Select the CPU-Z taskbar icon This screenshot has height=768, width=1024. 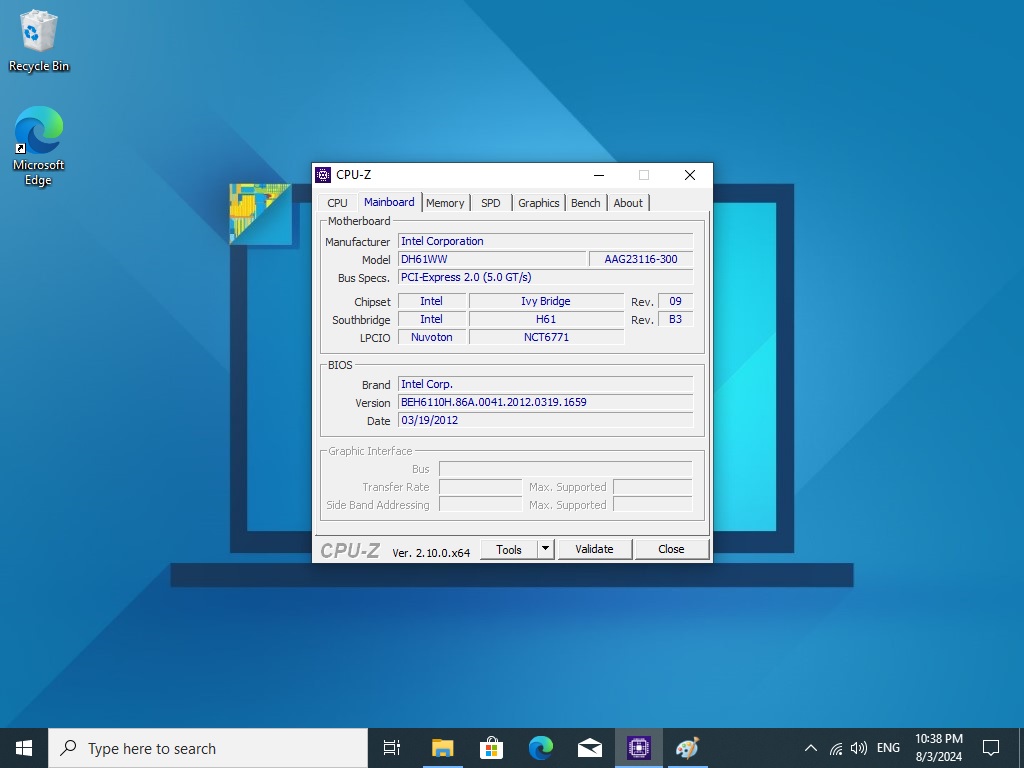click(639, 748)
